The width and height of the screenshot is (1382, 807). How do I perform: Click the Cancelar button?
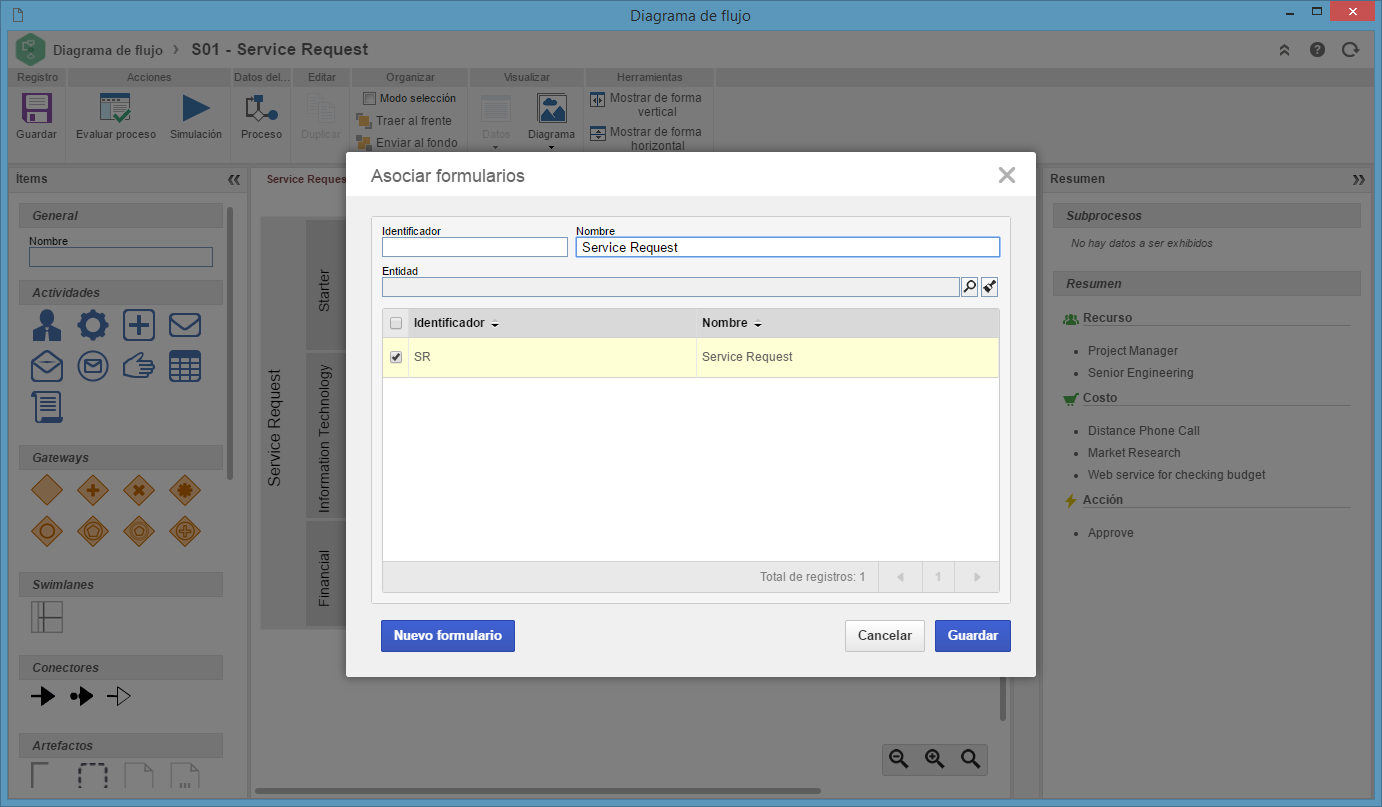(885, 636)
